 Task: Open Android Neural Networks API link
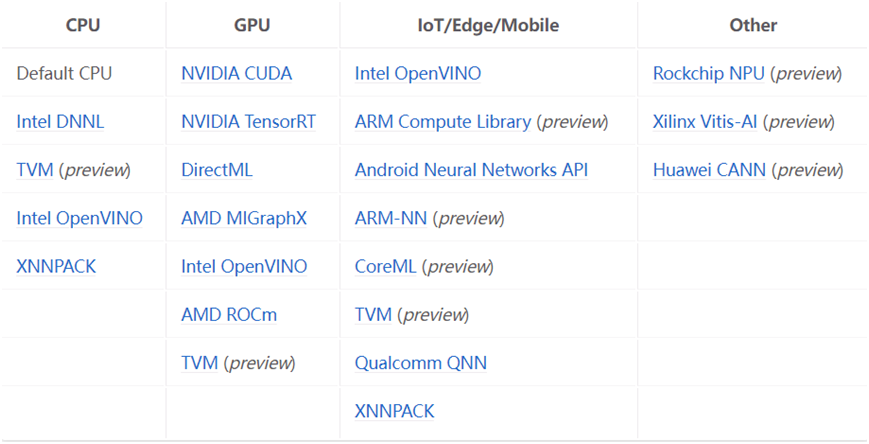pos(471,170)
